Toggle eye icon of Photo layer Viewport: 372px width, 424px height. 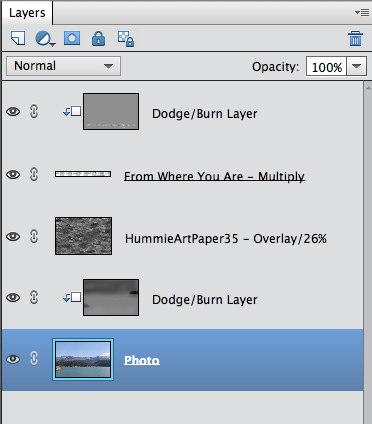pyautogui.click(x=13, y=359)
